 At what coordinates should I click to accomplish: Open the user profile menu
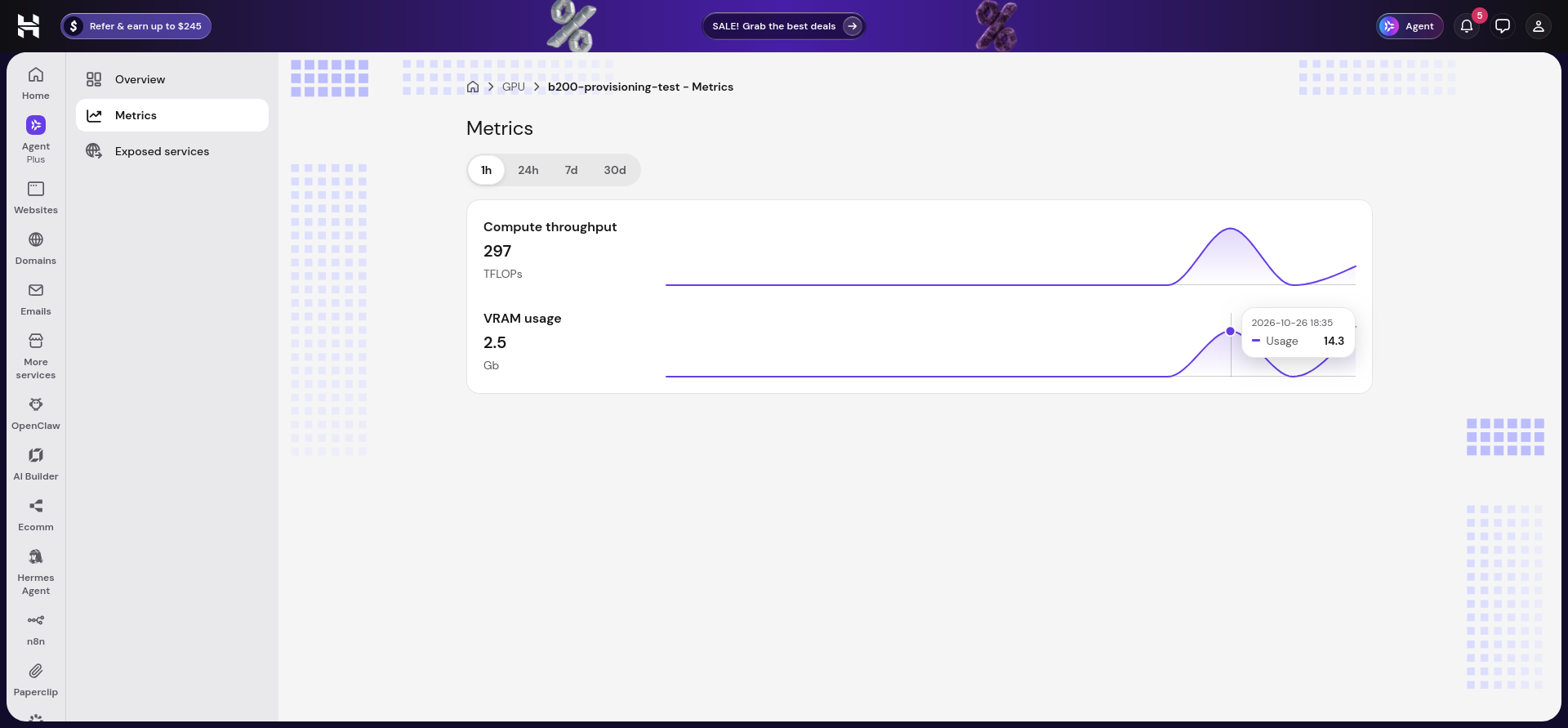pyautogui.click(x=1539, y=26)
